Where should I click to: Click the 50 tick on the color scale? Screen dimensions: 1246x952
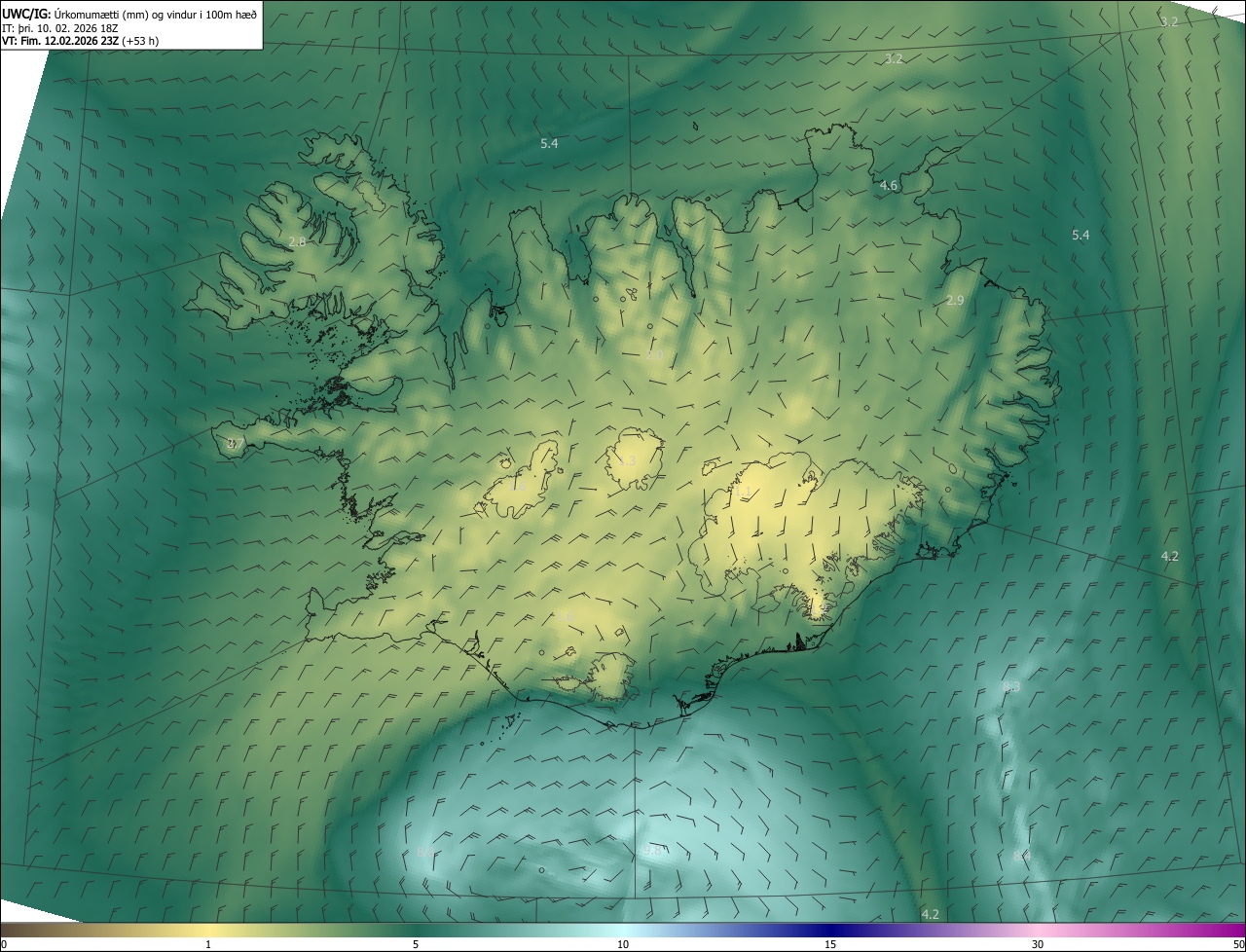tap(1238, 944)
